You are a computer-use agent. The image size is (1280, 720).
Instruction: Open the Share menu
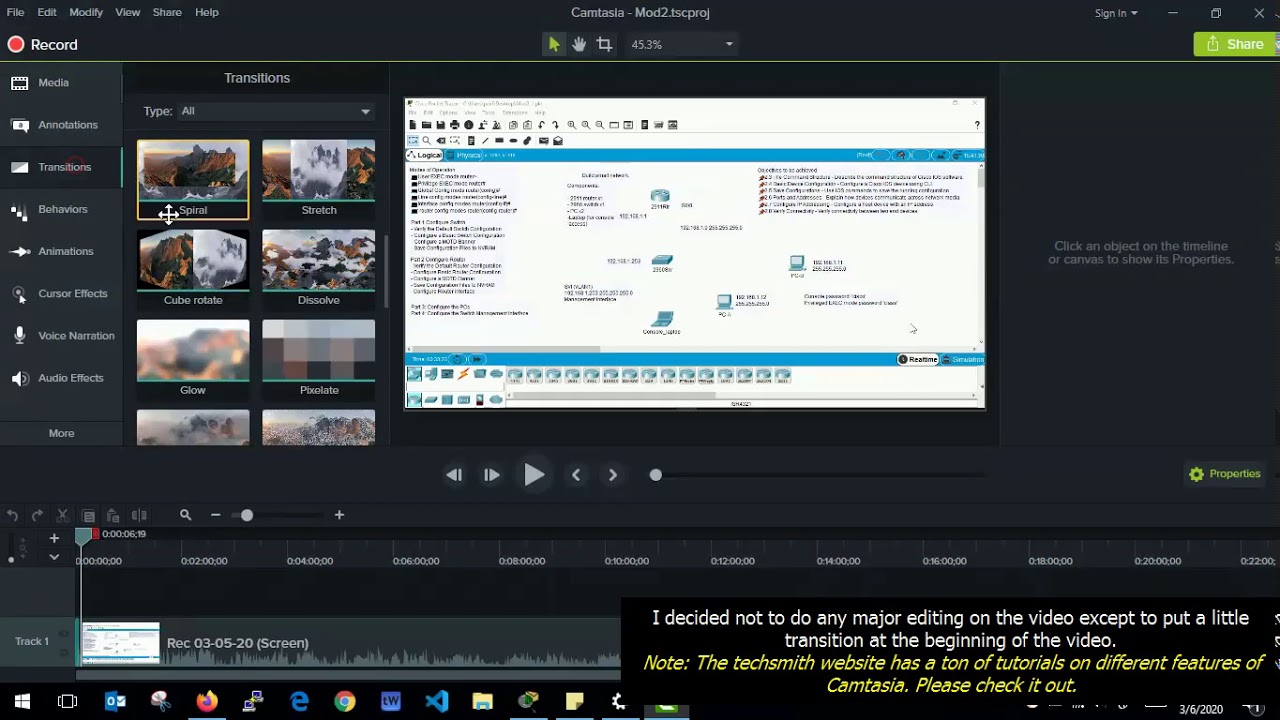point(167,12)
